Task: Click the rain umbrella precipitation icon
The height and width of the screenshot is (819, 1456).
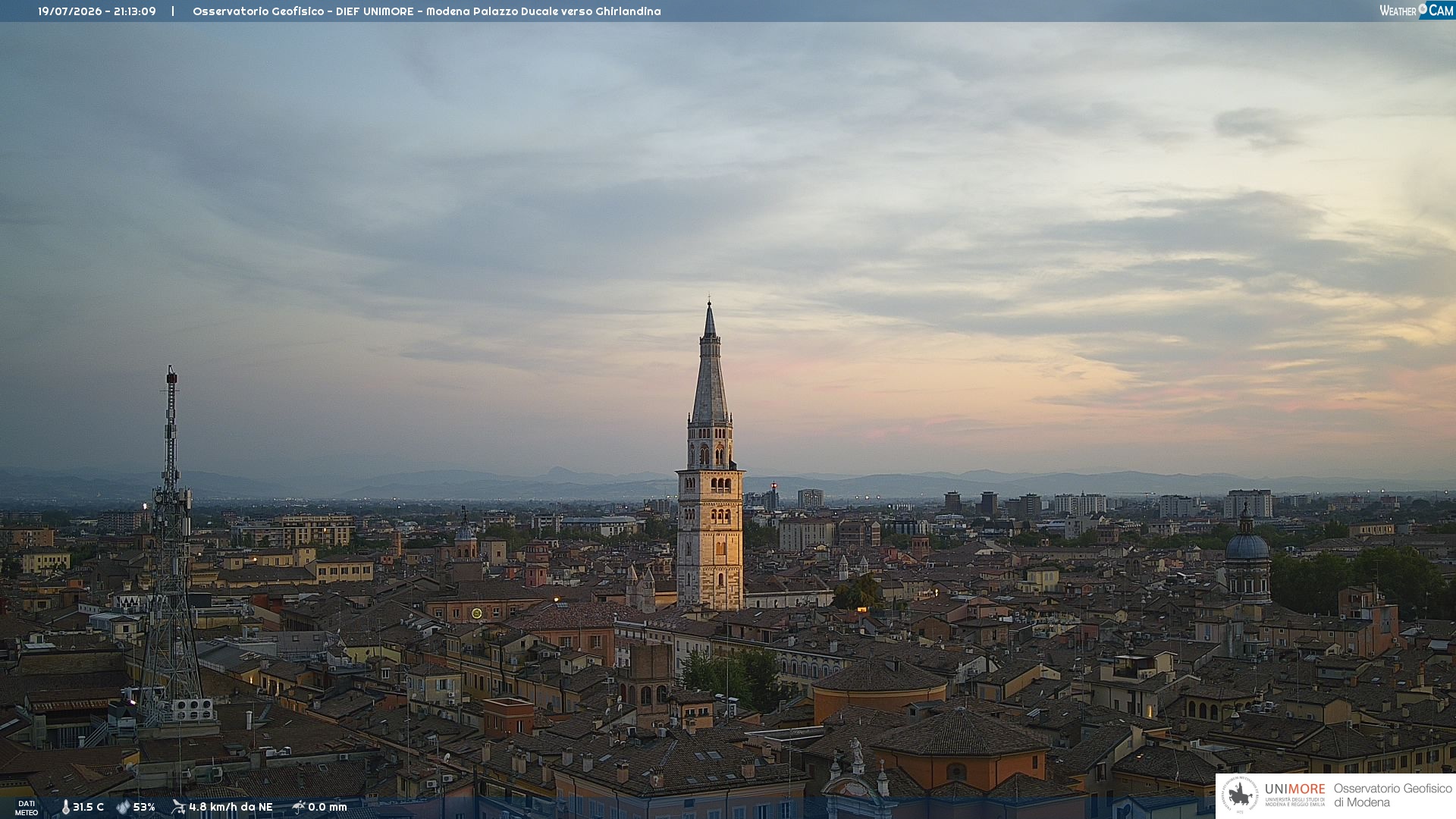Action: coord(299,807)
